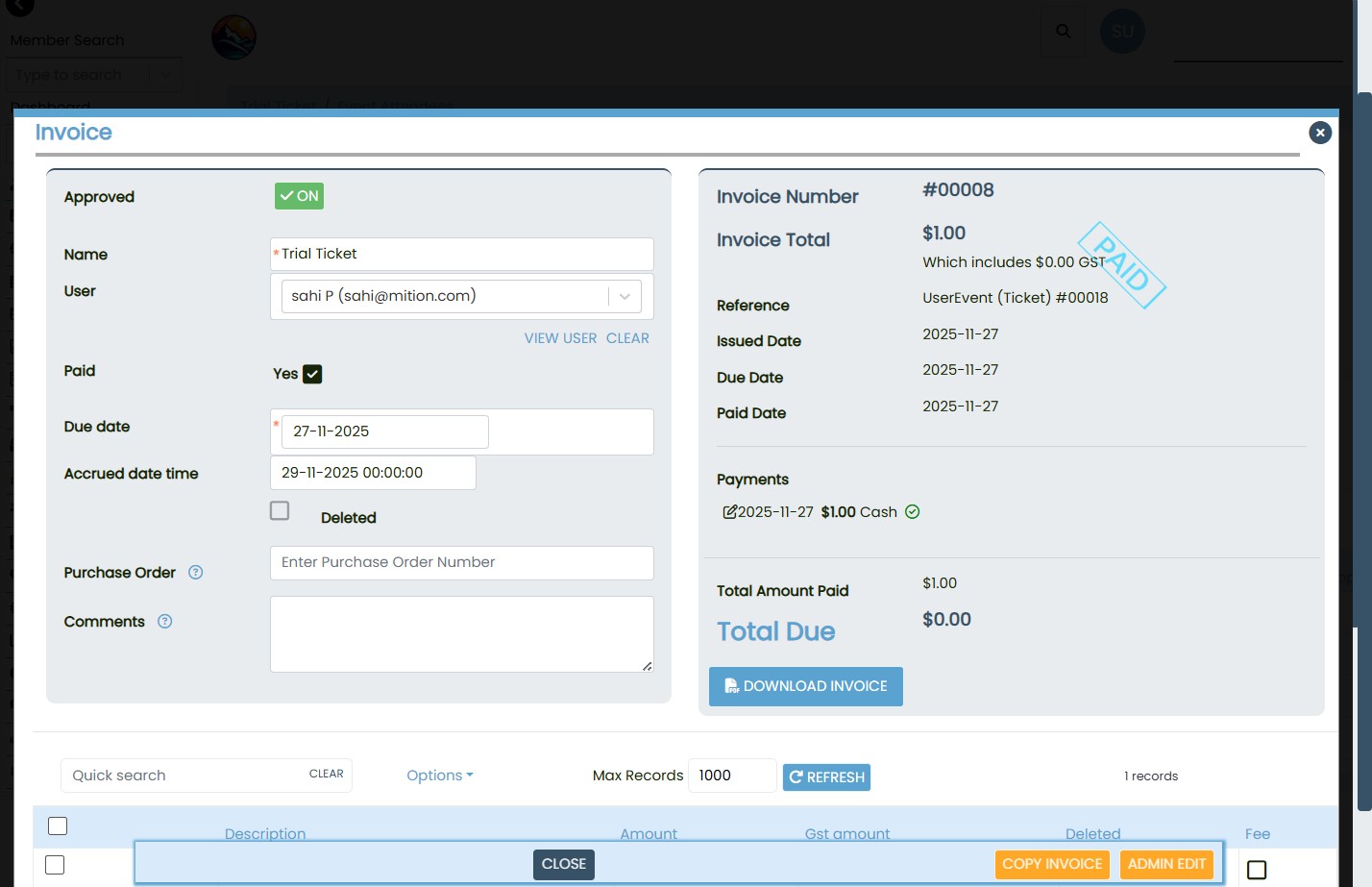Click the green payment confirmed checkmark icon
Viewport: 1372px width, 887px height.
point(913,512)
